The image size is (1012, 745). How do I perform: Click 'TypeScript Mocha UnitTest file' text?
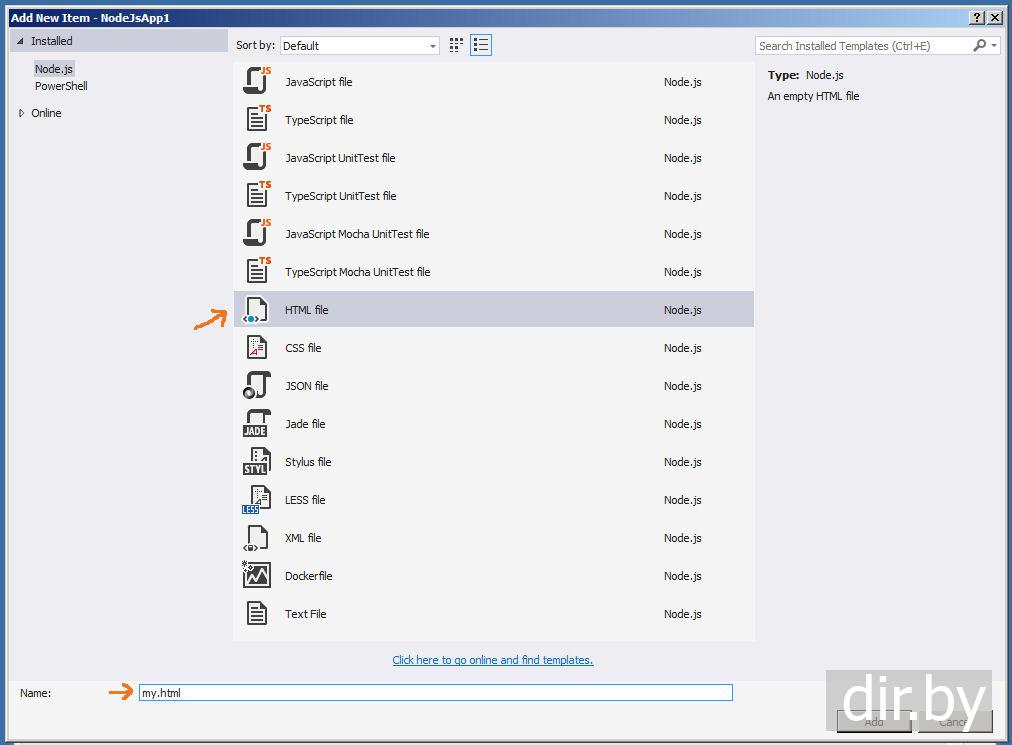tap(358, 272)
